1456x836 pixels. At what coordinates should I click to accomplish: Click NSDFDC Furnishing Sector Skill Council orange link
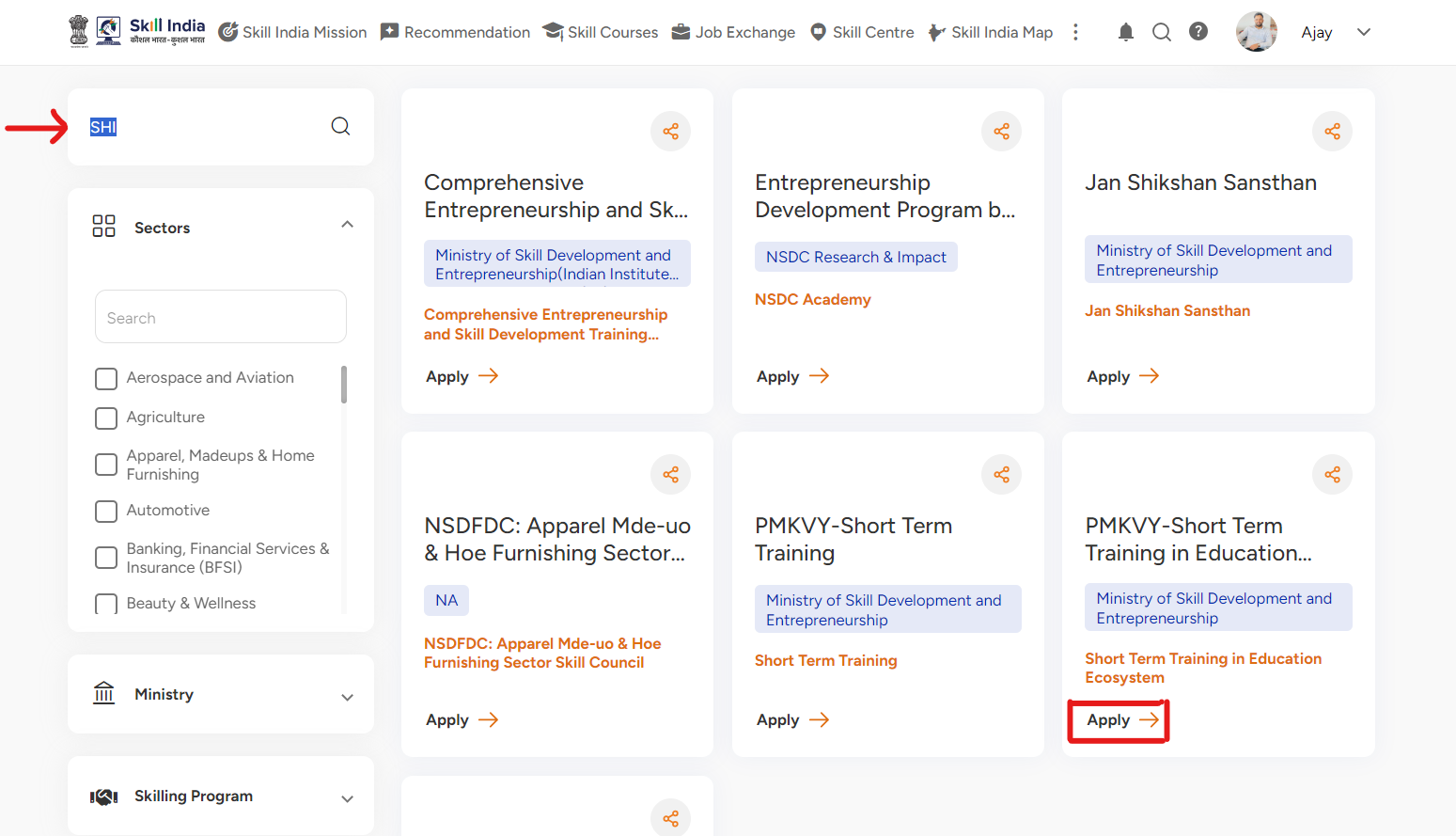542,653
